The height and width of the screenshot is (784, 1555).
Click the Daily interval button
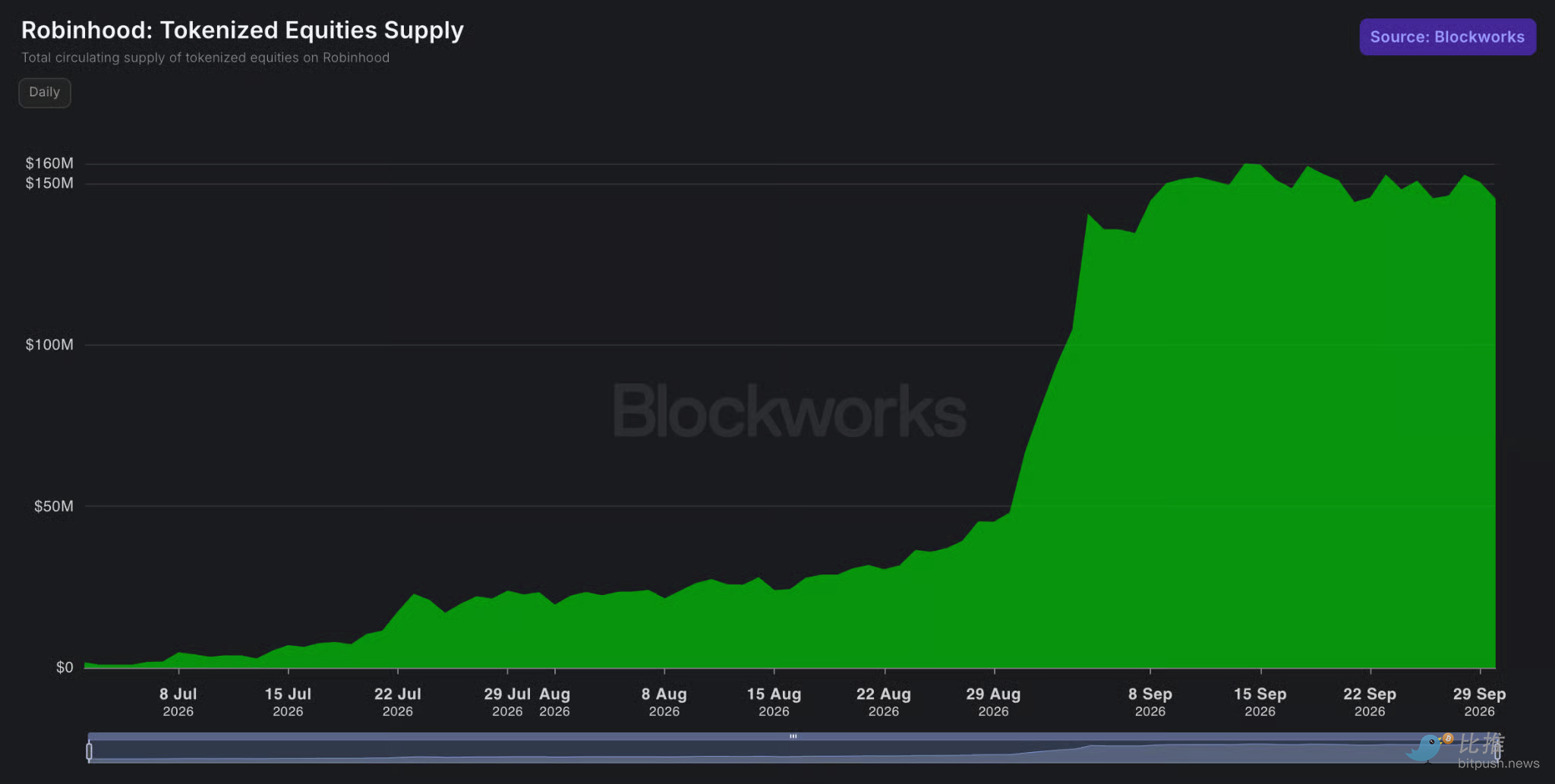click(45, 93)
